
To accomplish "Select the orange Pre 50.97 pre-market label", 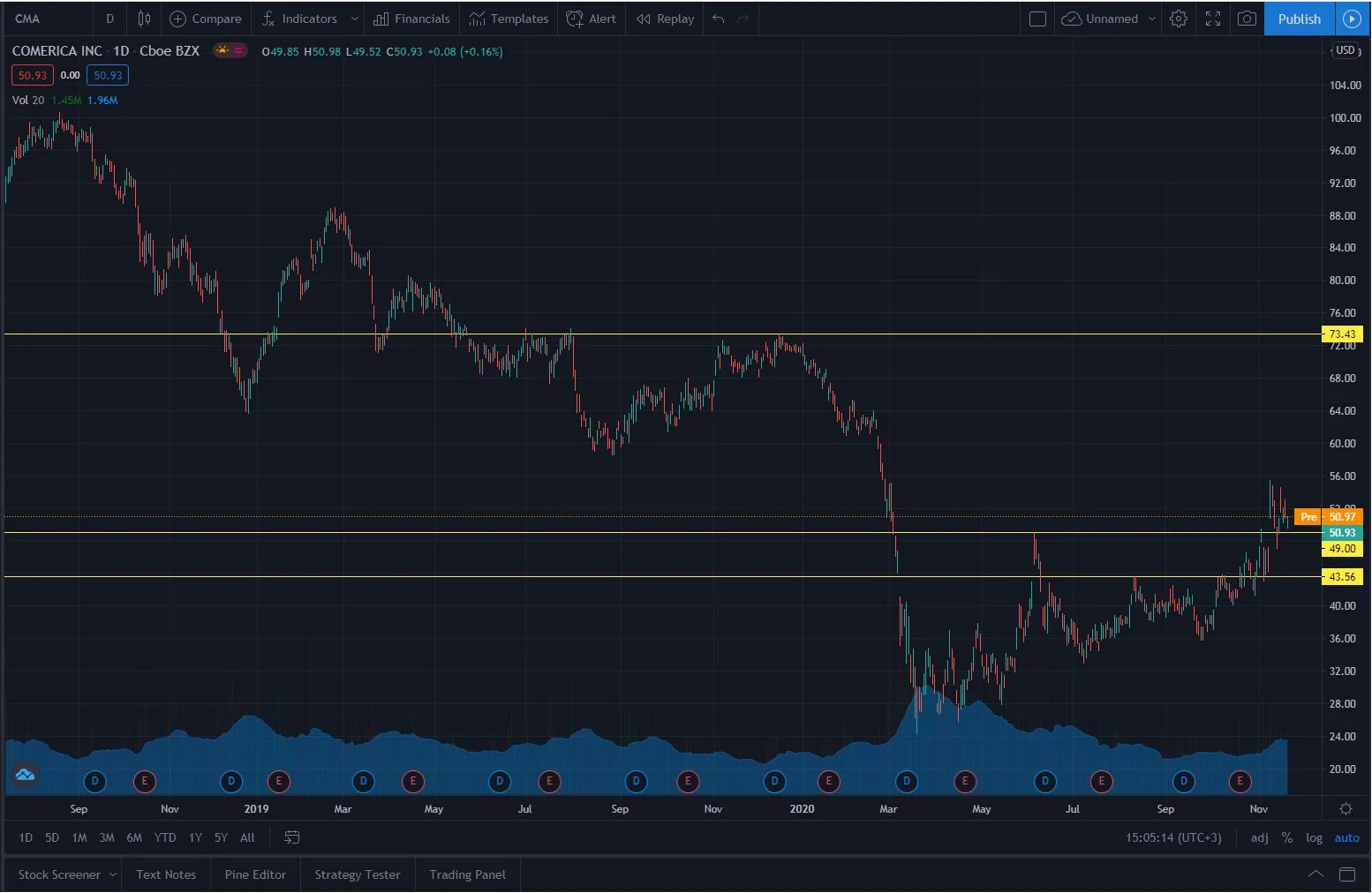I will tap(1329, 517).
